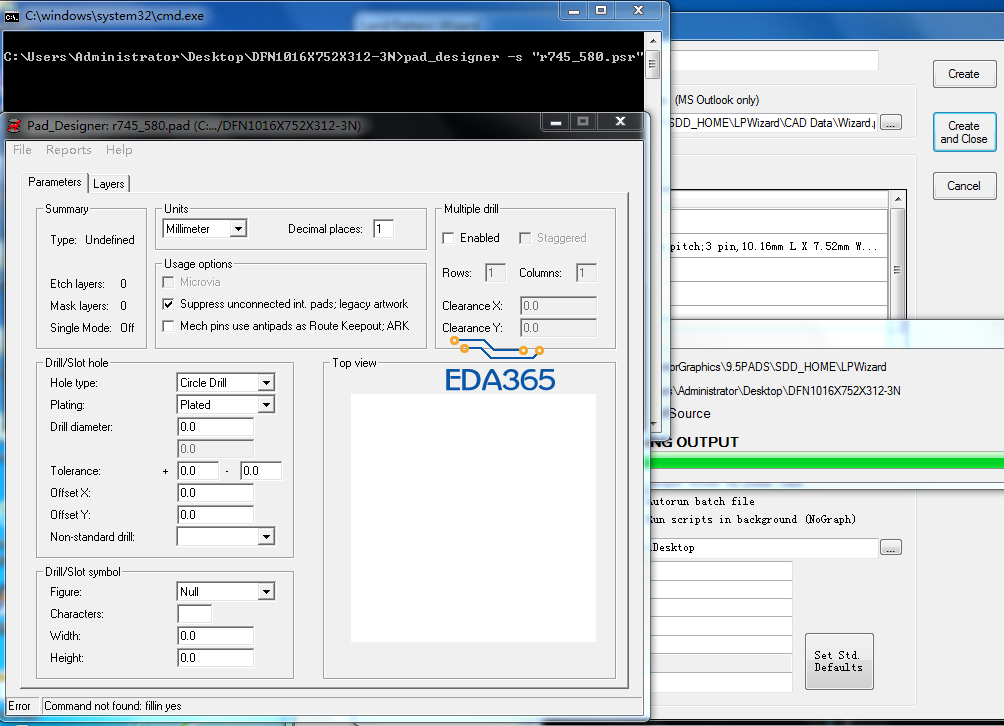Open the Help menu in Pad_Designer

tap(119, 150)
